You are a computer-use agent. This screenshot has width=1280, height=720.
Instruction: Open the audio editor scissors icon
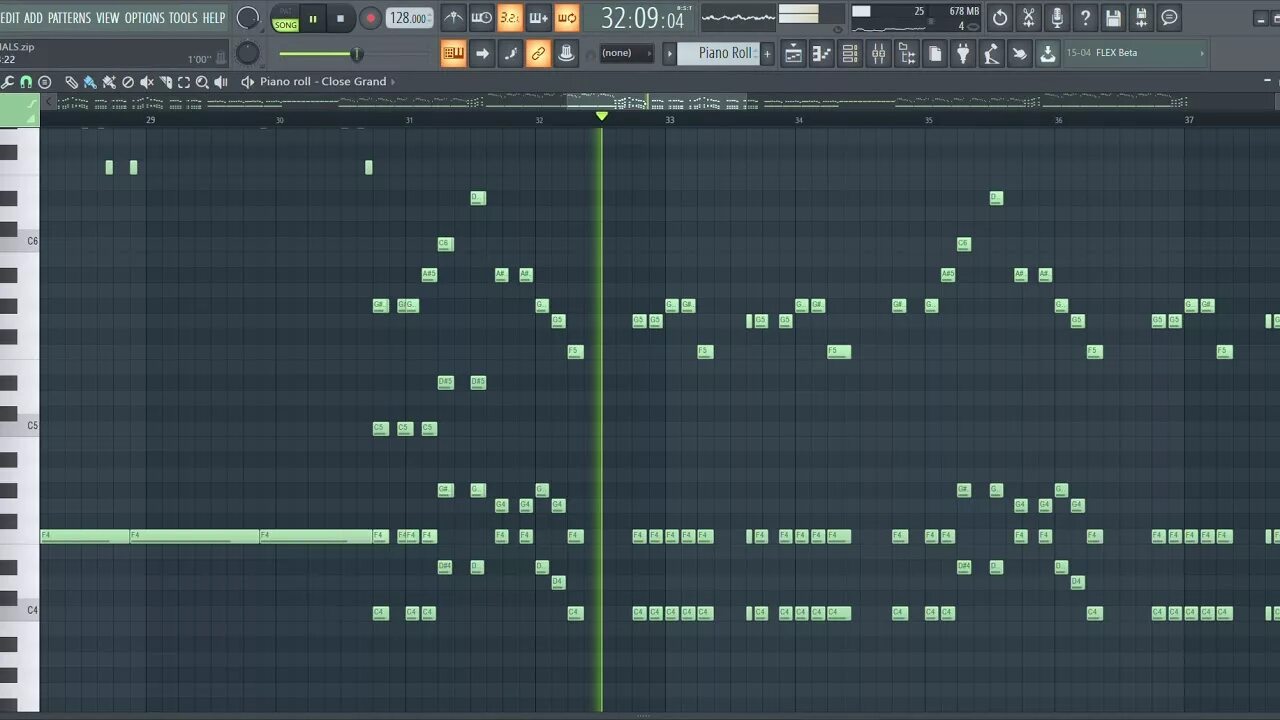tap(1028, 17)
